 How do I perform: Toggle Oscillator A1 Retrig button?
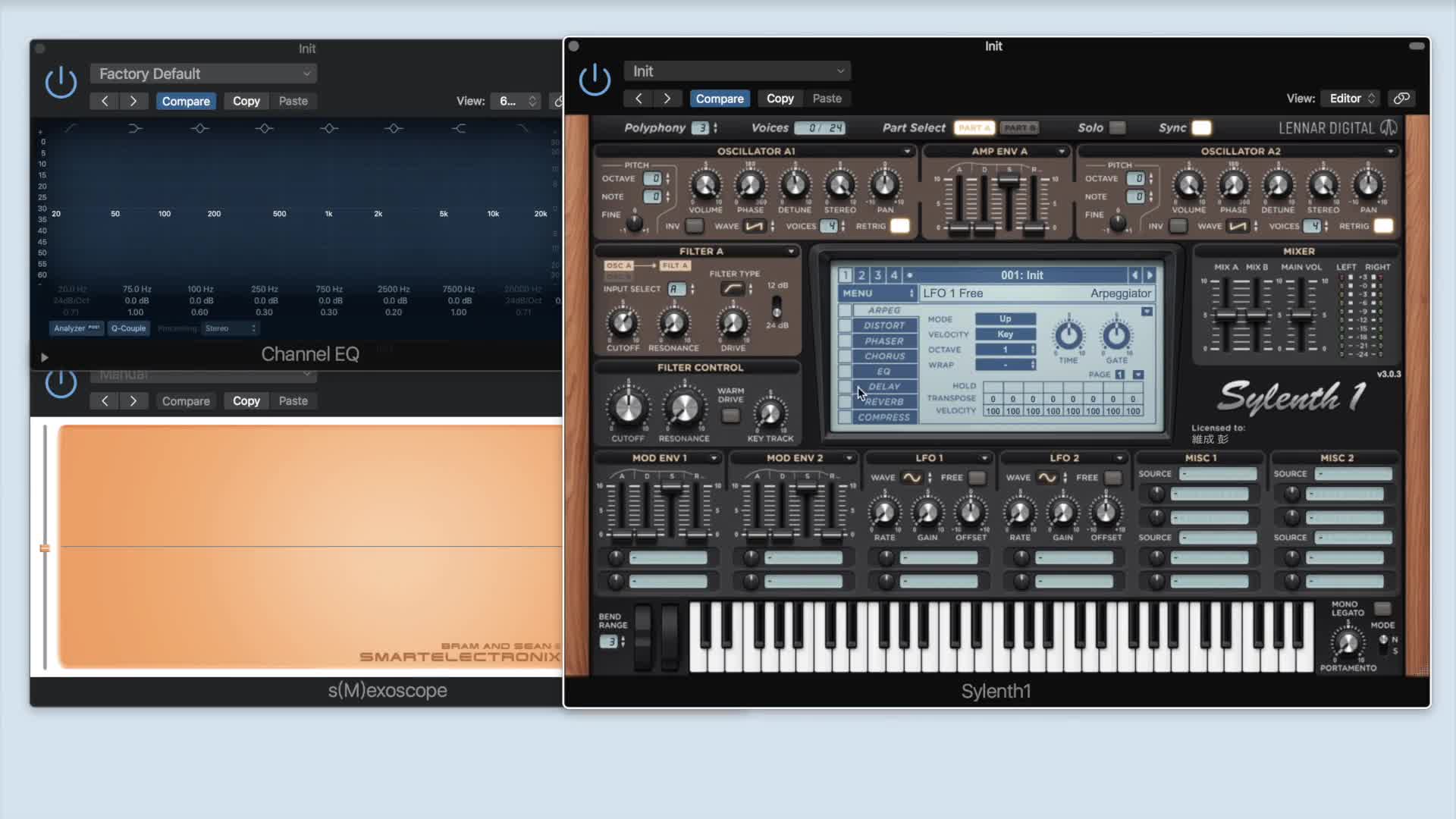pyautogui.click(x=899, y=226)
